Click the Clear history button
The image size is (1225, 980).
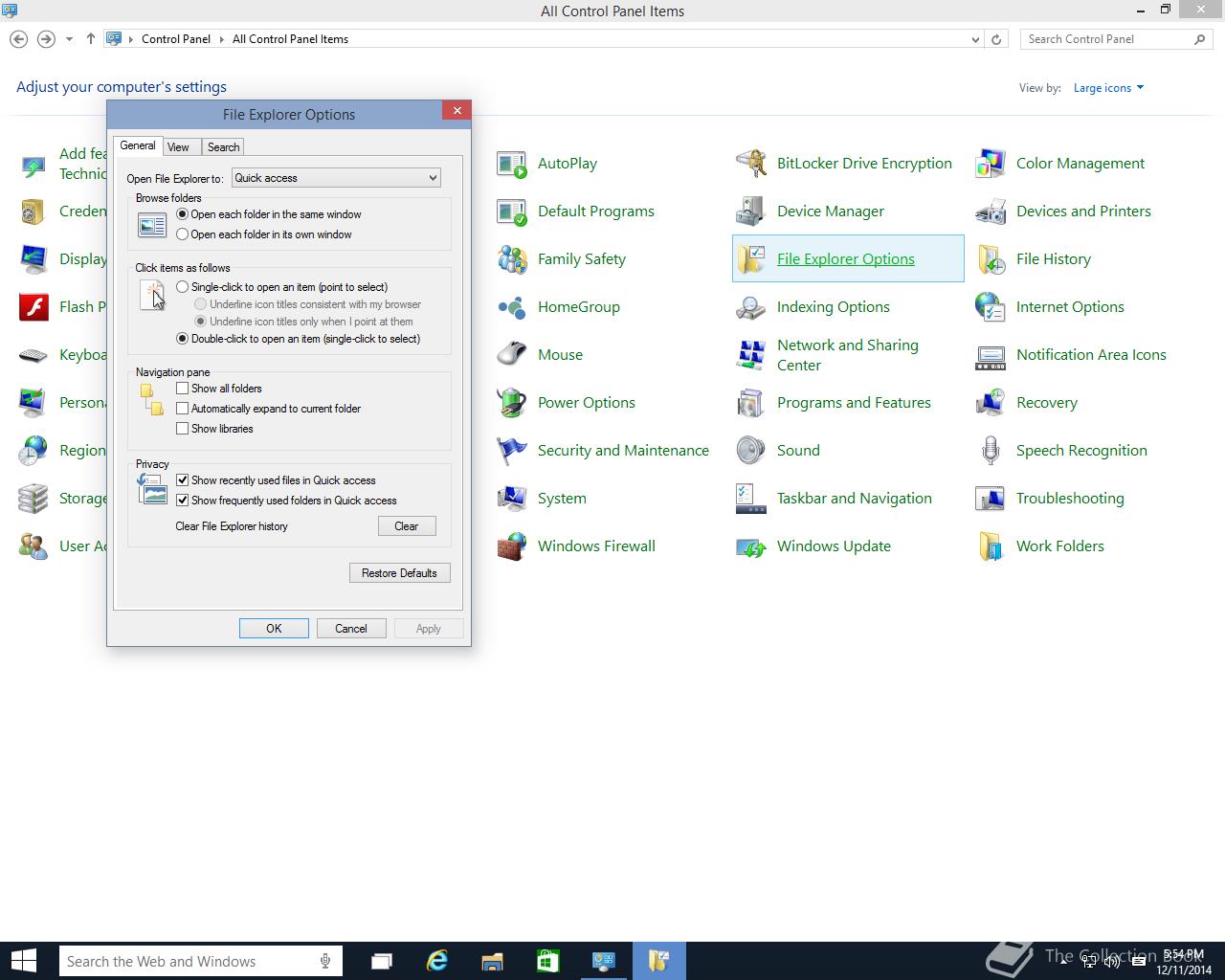407,526
